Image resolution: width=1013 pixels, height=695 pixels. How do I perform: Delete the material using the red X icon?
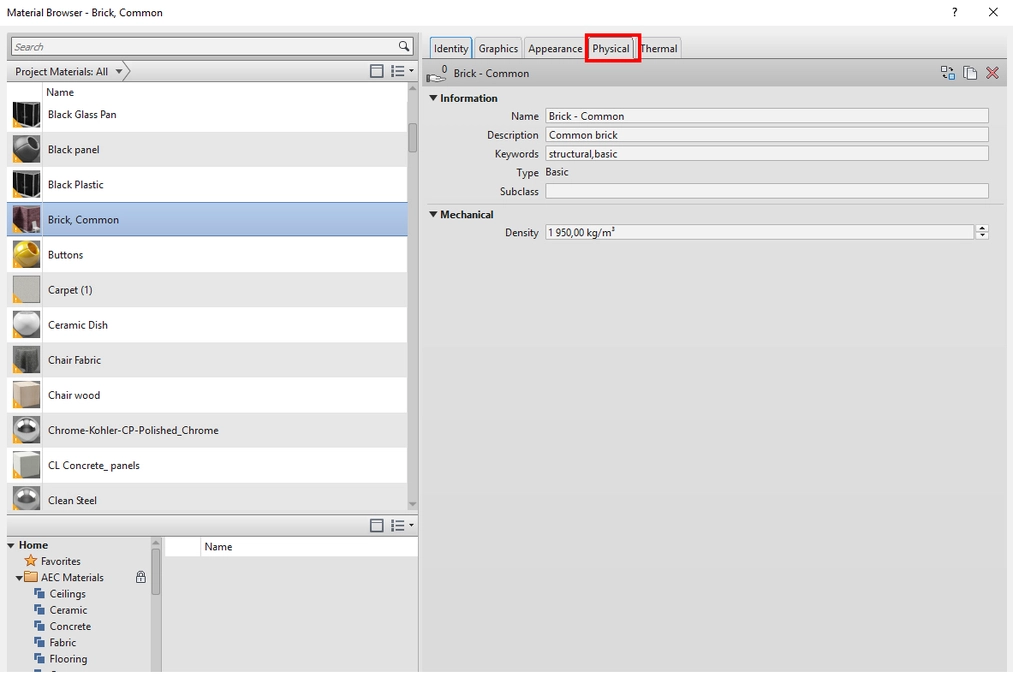click(x=991, y=72)
